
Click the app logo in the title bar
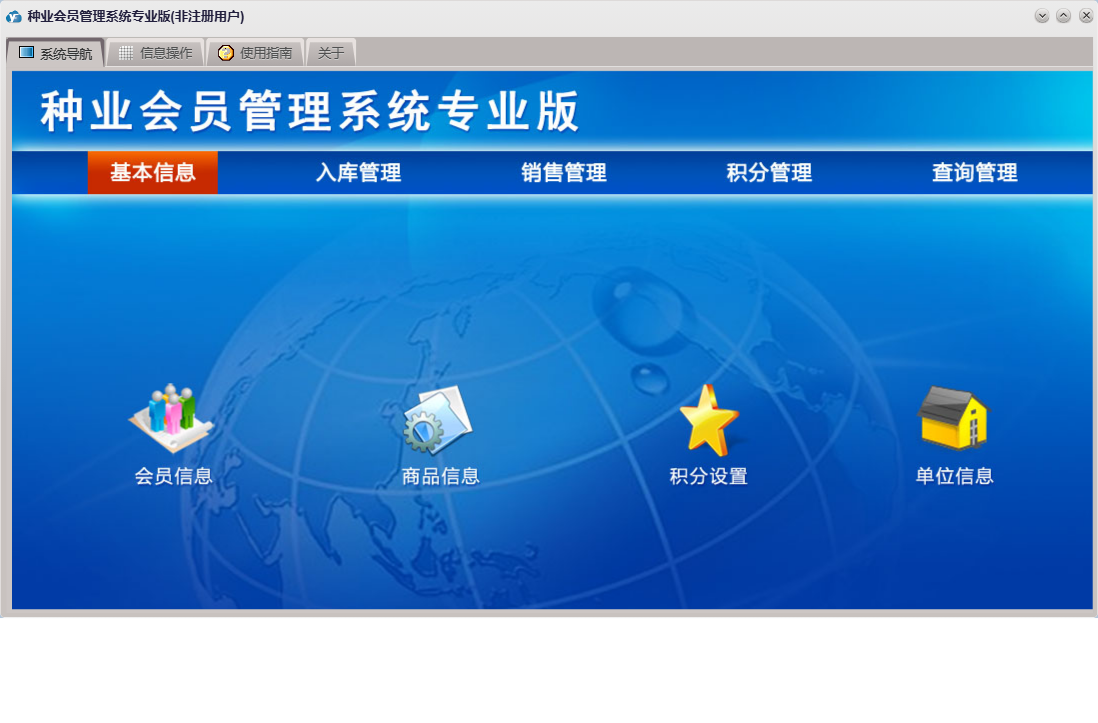coord(13,16)
